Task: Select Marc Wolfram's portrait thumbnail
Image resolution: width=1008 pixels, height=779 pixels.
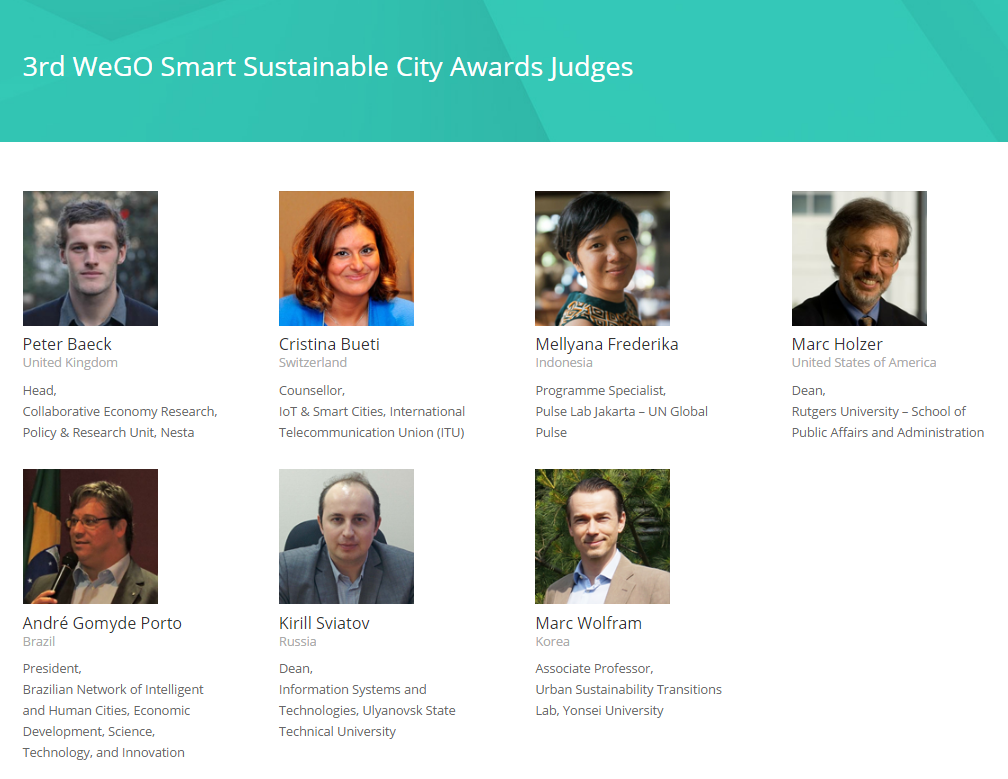Action: (x=602, y=537)
